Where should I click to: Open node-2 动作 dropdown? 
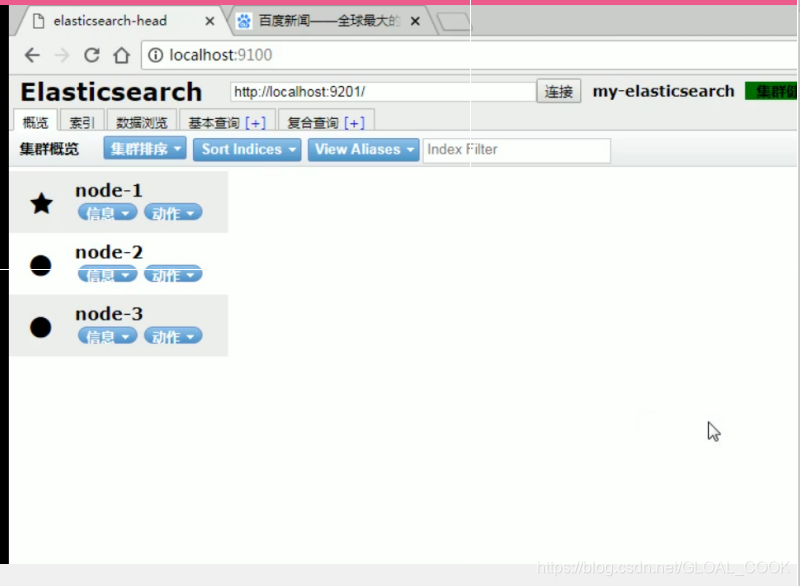[173, 274]
